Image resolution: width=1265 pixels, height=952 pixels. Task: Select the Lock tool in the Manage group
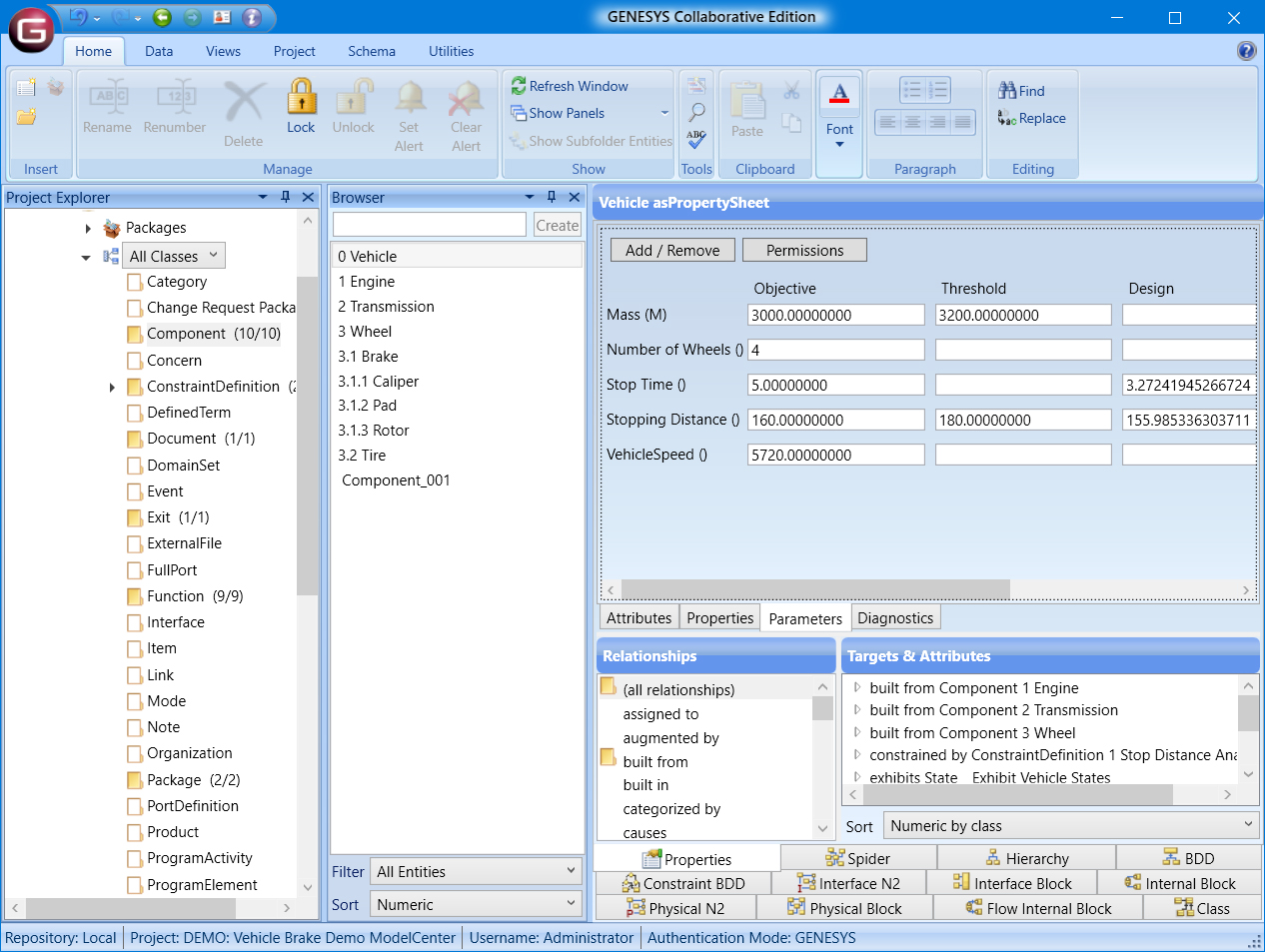301,110
